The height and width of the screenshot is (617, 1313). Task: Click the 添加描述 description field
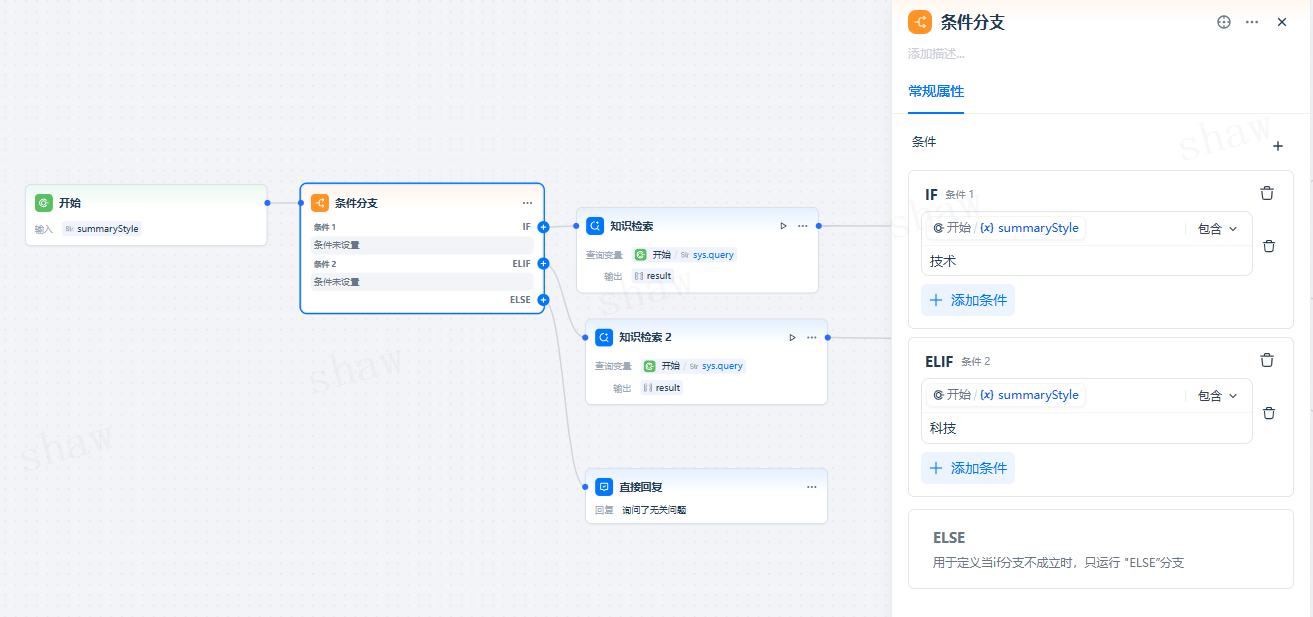click(937, 54)
